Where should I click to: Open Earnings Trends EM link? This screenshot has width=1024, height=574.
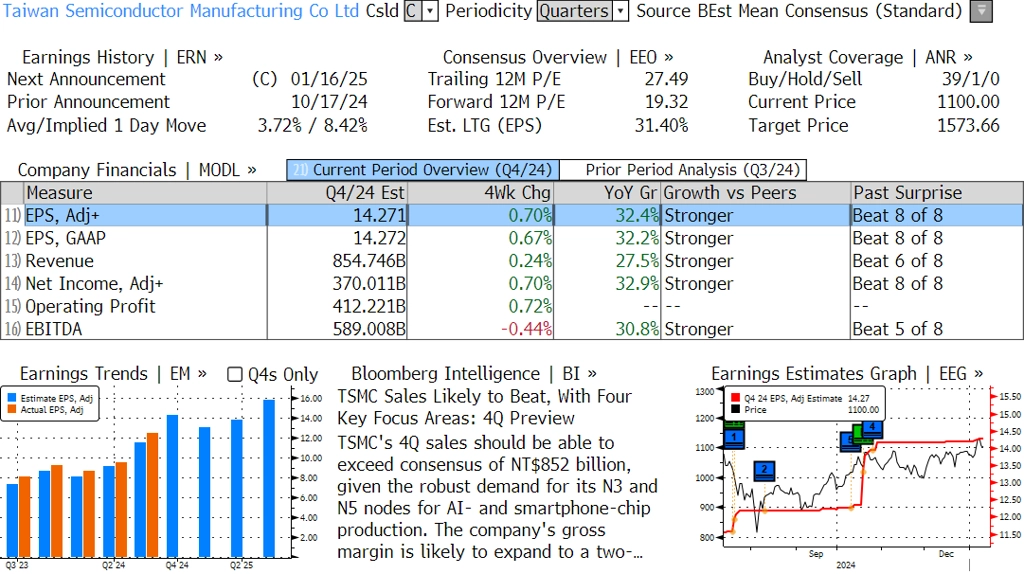point(113,374)
